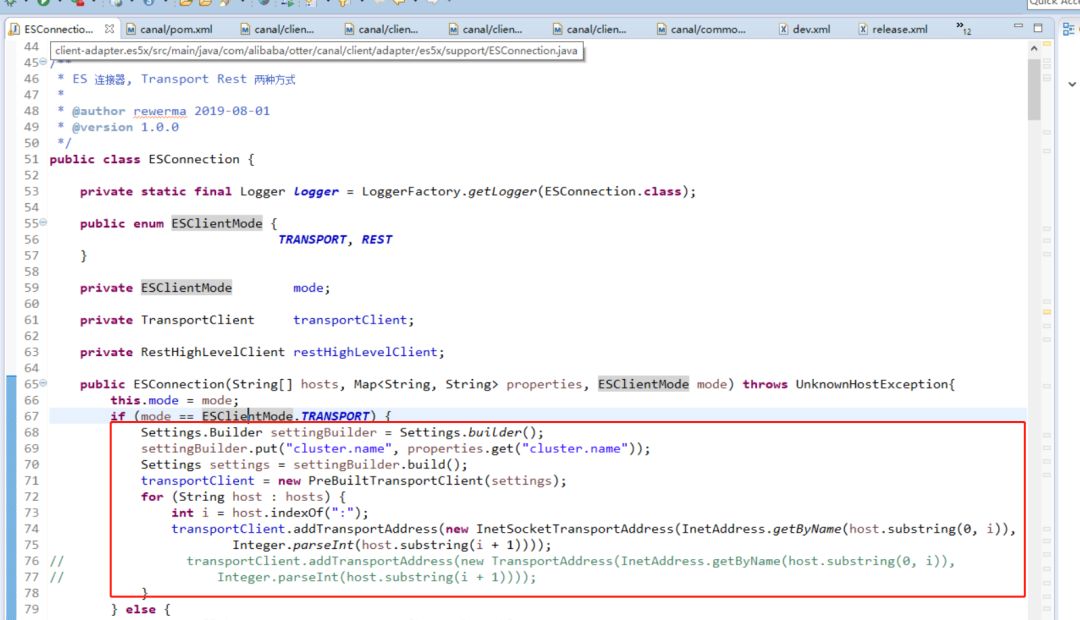Minimize the editor area
The image size is (1080, 620).
tap(1018, 26)
